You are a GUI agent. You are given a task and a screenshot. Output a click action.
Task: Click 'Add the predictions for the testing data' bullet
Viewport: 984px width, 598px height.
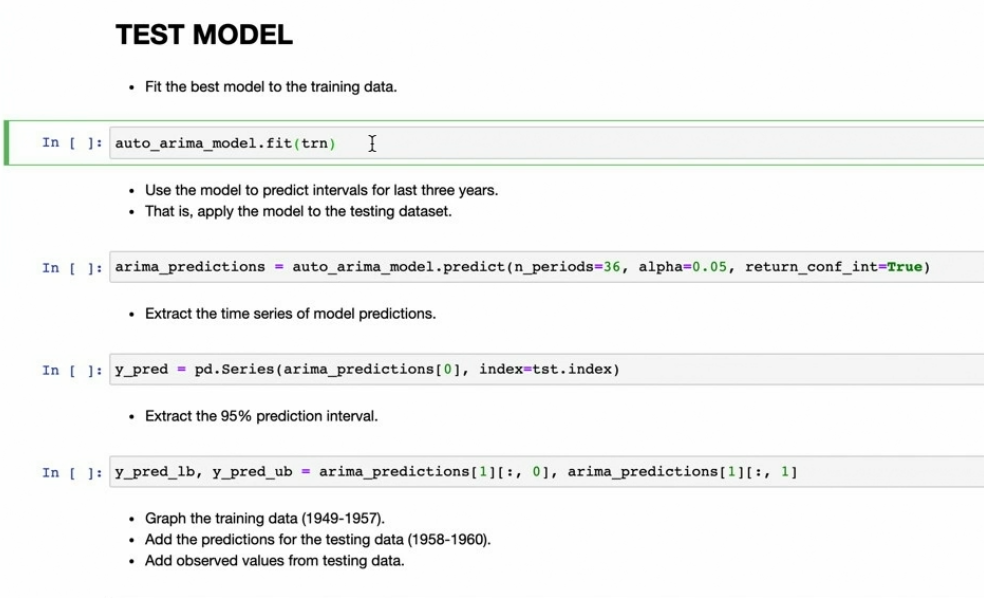click(317, 539)
